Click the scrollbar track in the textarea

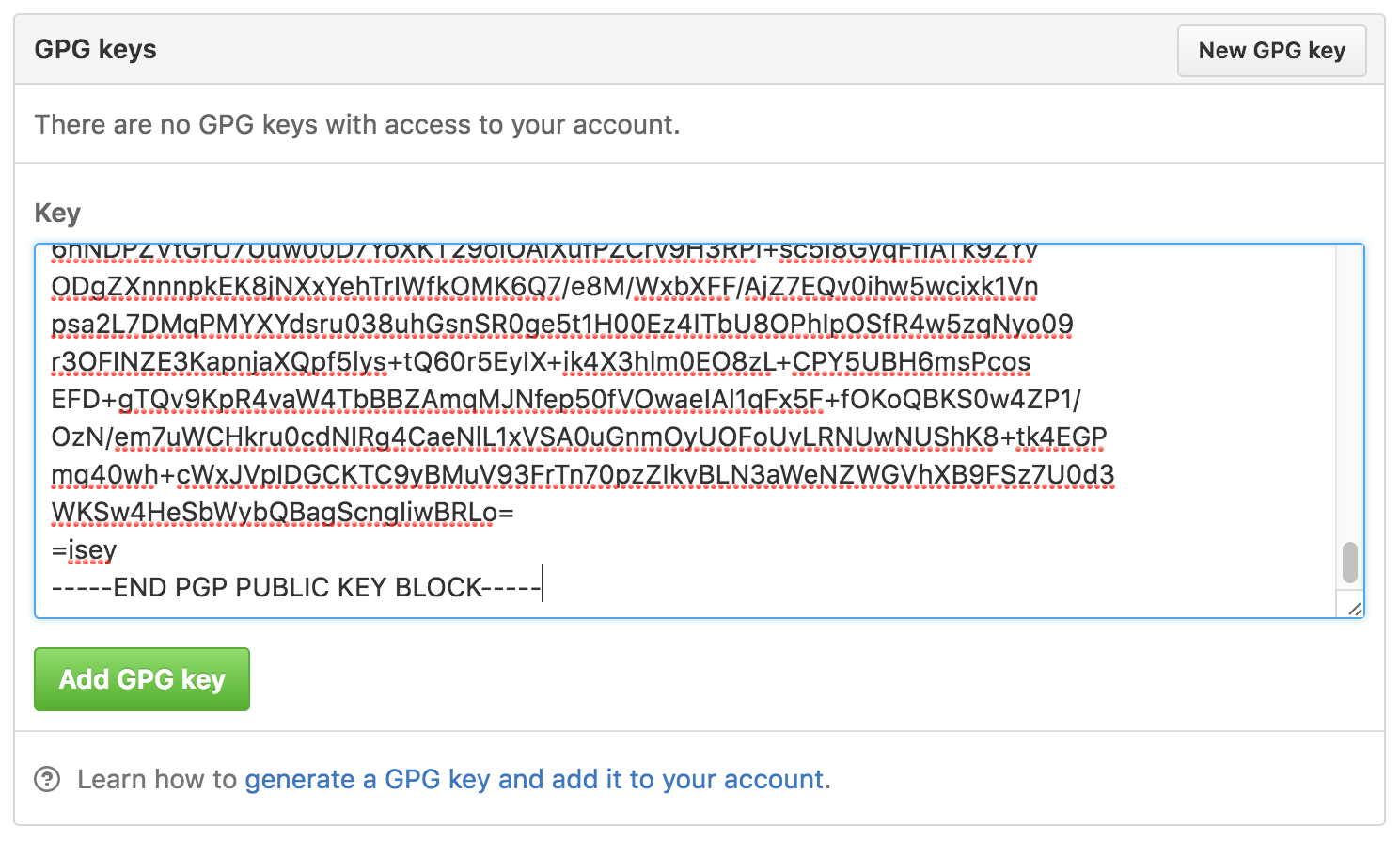(x=1350, y=376)
